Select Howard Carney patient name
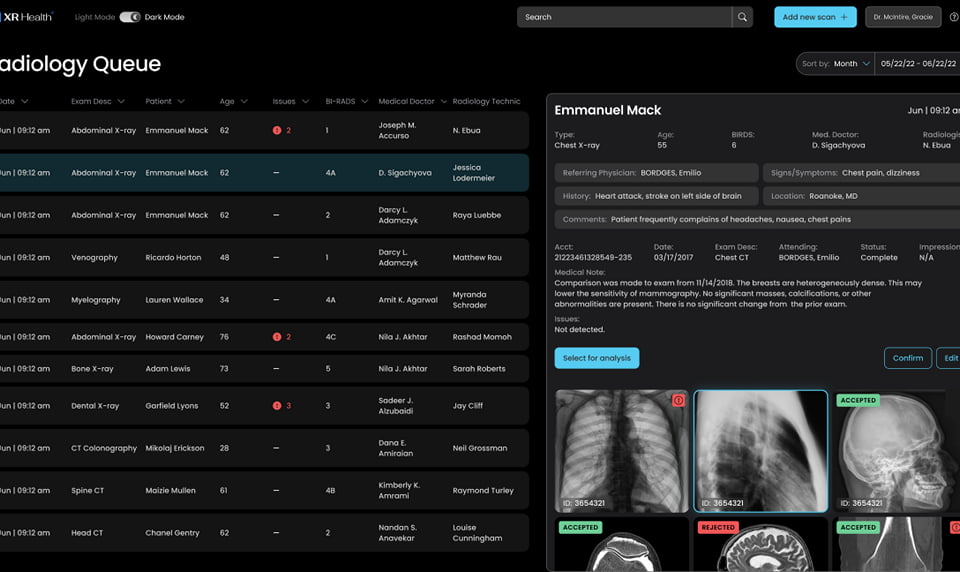Image resolution: width=960 pixels, height=572 pixels. coord(174,337)
